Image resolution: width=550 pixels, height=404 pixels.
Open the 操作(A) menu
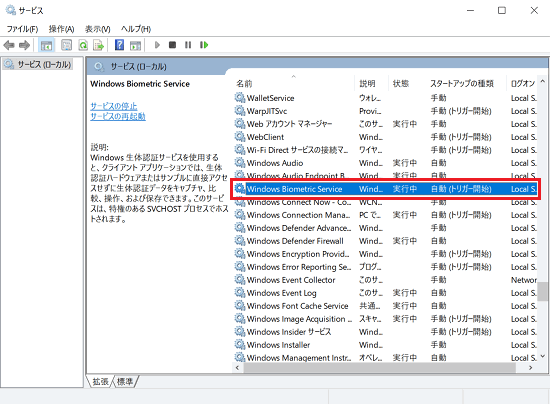point(61,29)
